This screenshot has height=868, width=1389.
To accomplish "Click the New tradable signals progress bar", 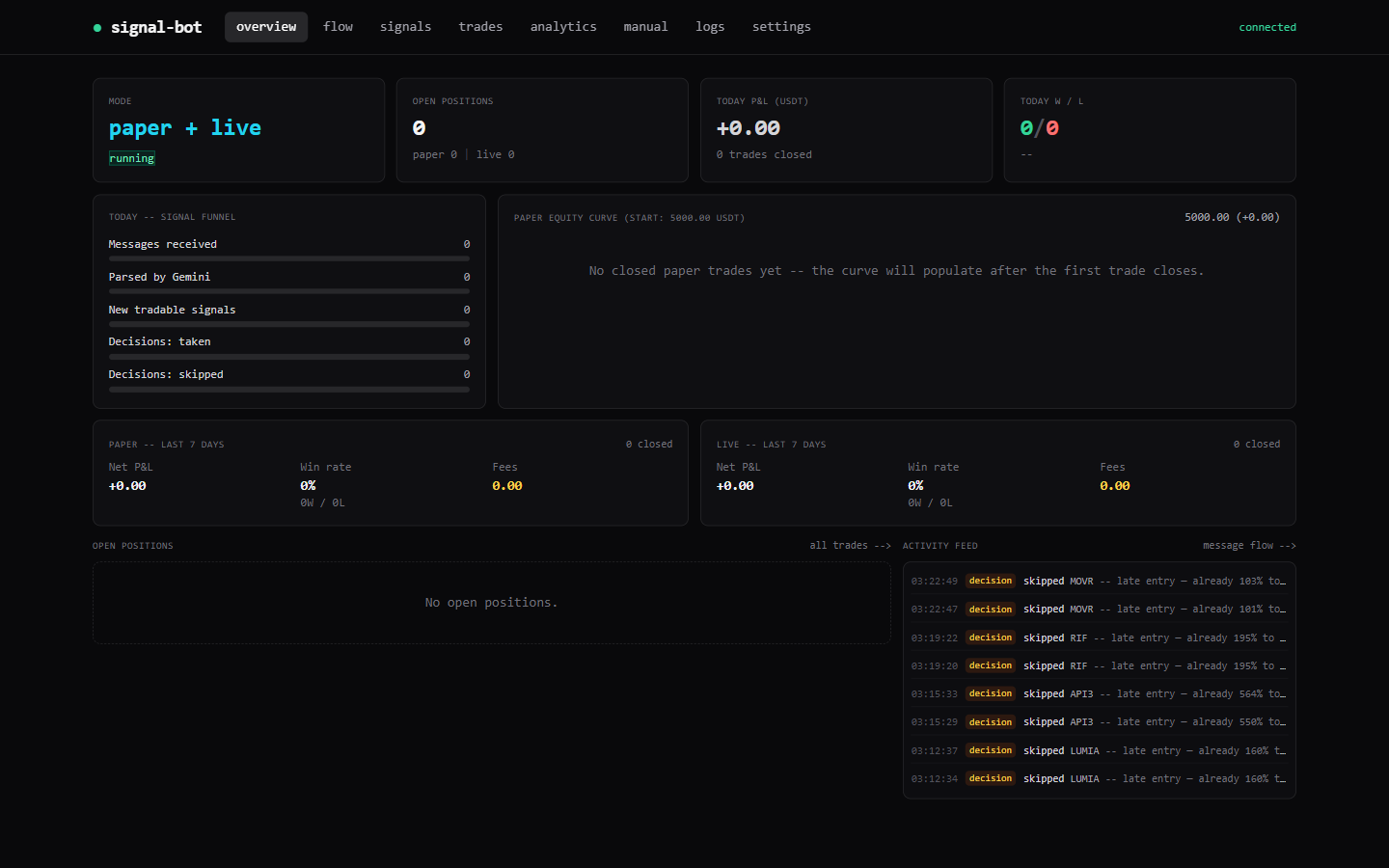I will tap(289, 324).
